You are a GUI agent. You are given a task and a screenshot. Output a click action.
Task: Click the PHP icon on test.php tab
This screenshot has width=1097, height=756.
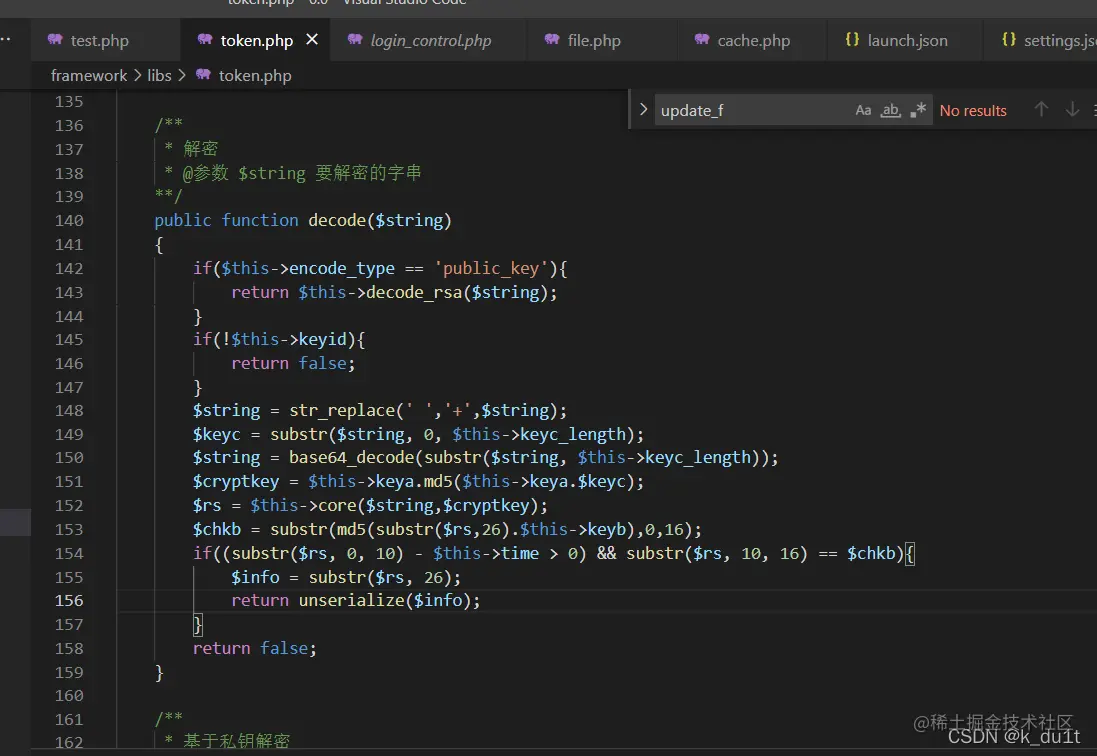tap(55, 39)
